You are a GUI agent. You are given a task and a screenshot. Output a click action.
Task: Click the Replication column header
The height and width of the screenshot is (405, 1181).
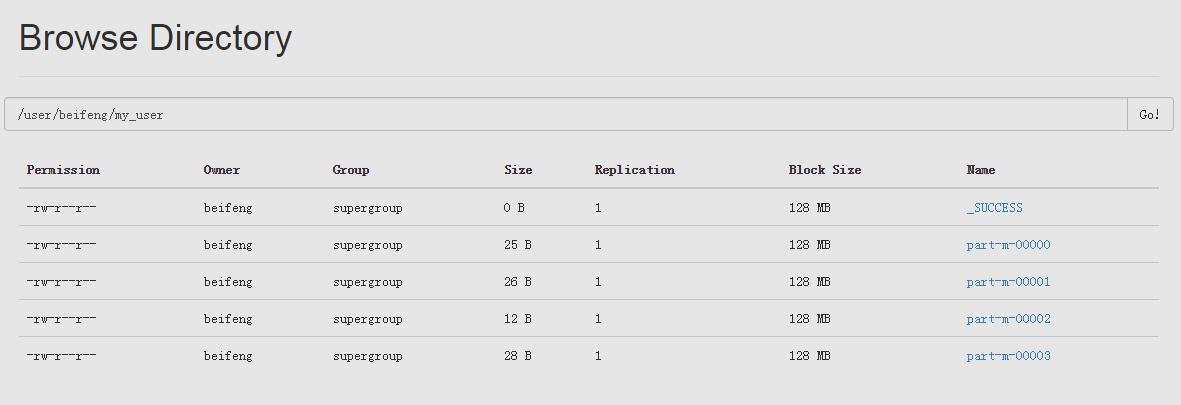coord(634,169)
